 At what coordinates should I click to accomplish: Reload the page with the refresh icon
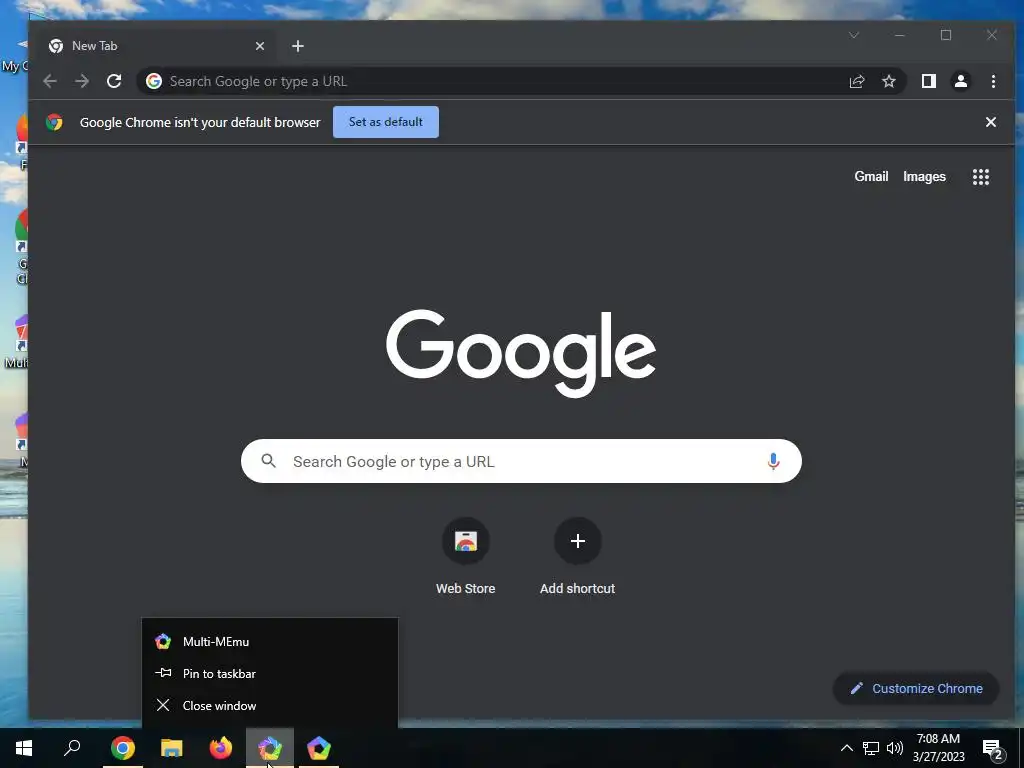pos(114,81)
